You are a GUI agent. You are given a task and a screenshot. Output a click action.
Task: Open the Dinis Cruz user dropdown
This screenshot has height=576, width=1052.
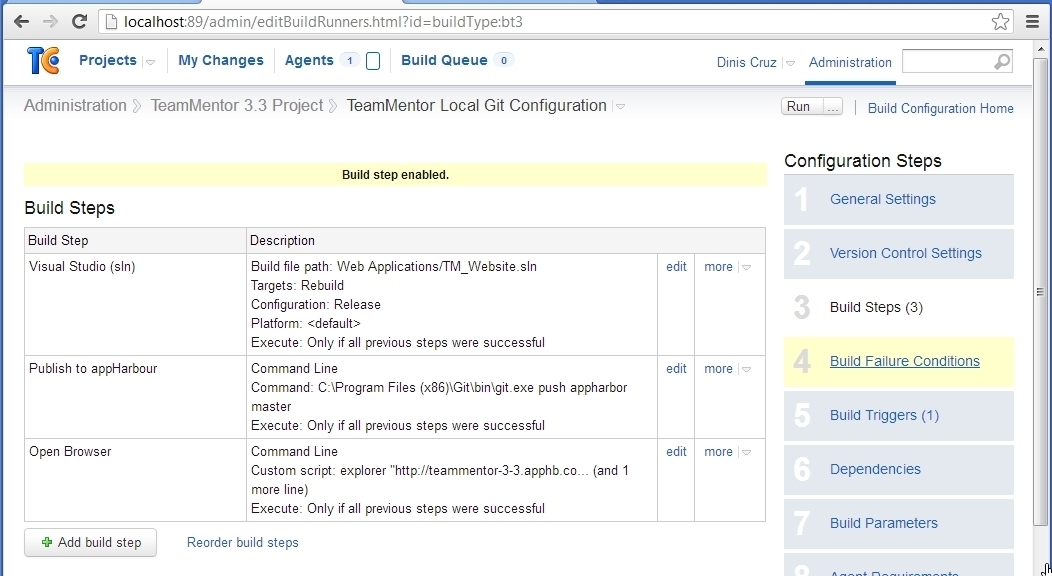pos(790,63)
